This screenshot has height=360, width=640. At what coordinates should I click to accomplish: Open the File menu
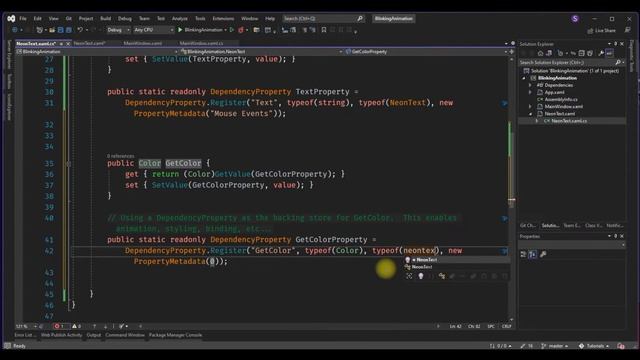(x=23, y=18)
